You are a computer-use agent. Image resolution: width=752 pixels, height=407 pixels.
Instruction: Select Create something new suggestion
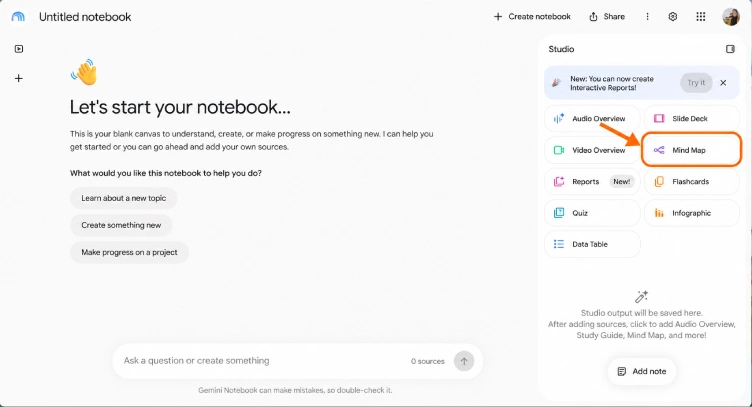pyautogui.click(x=121, y=225)
